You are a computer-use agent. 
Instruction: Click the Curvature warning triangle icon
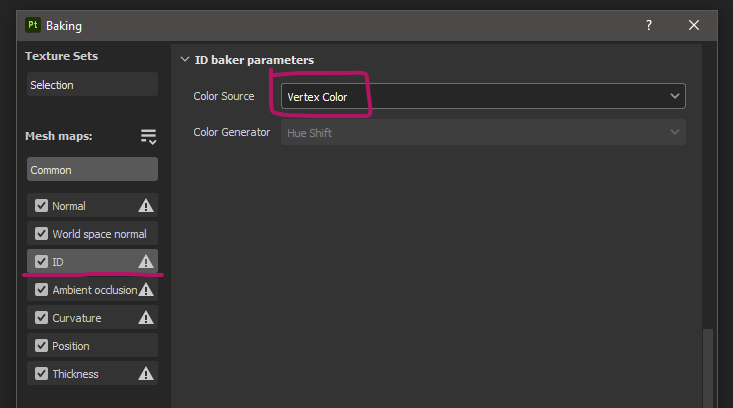pos(146,318)
